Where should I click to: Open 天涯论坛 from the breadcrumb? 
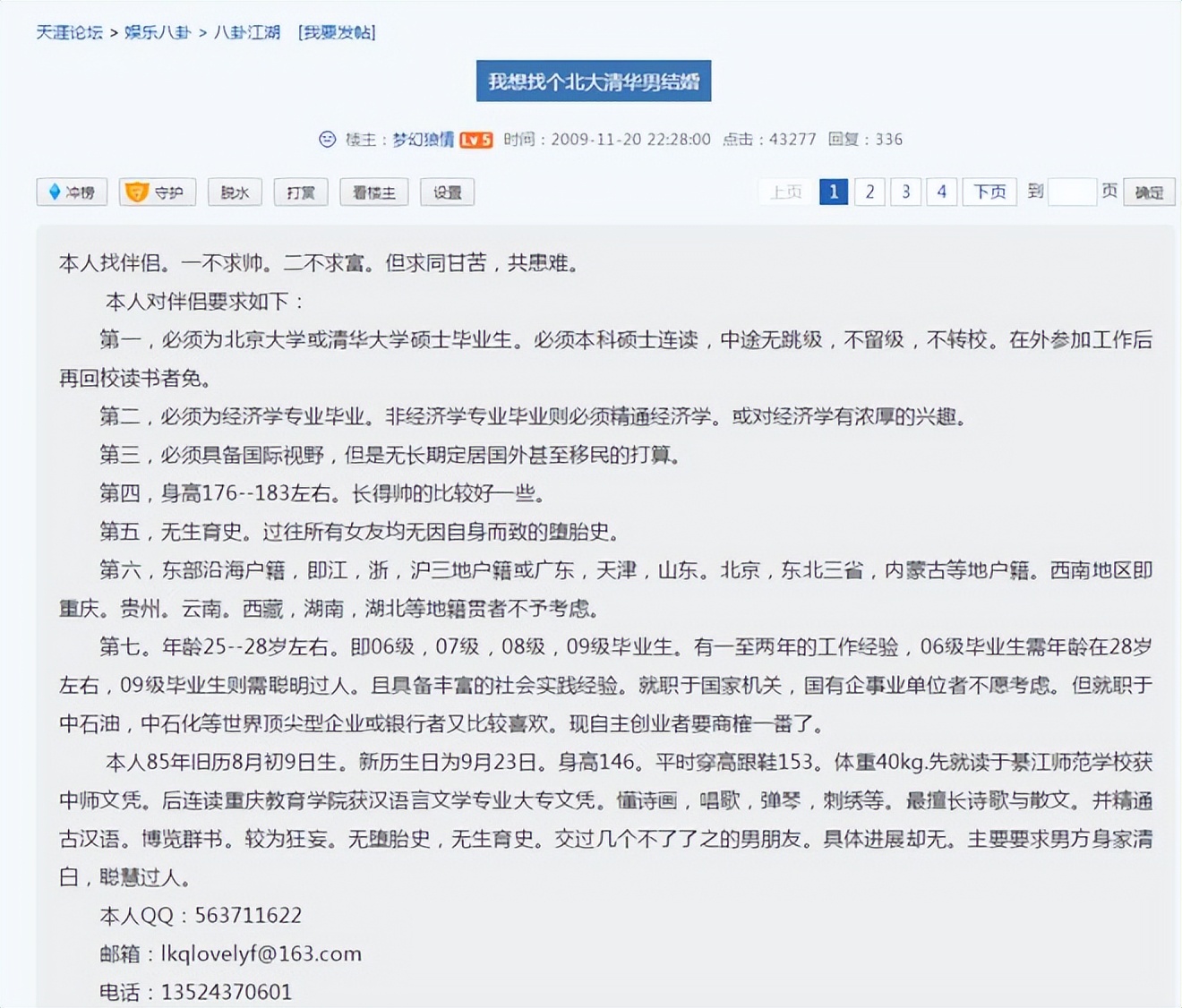point(64,32)
